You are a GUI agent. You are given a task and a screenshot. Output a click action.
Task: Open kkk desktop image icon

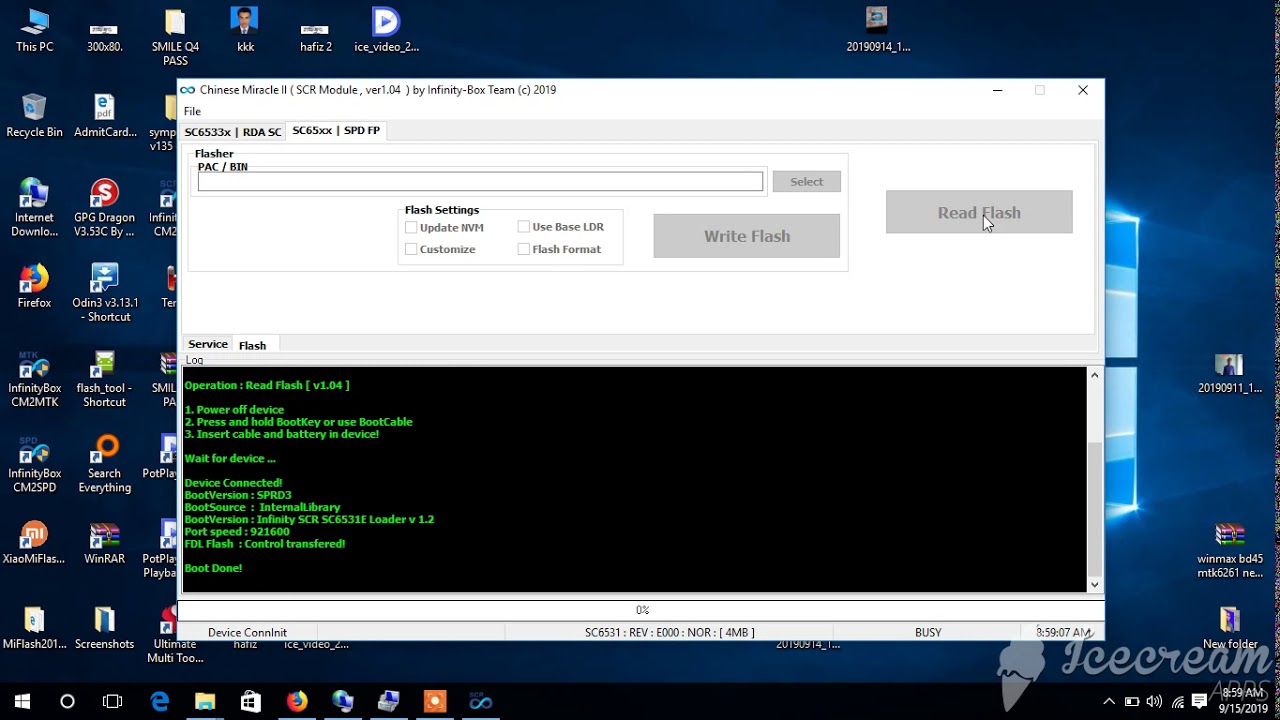coord(245,30)
